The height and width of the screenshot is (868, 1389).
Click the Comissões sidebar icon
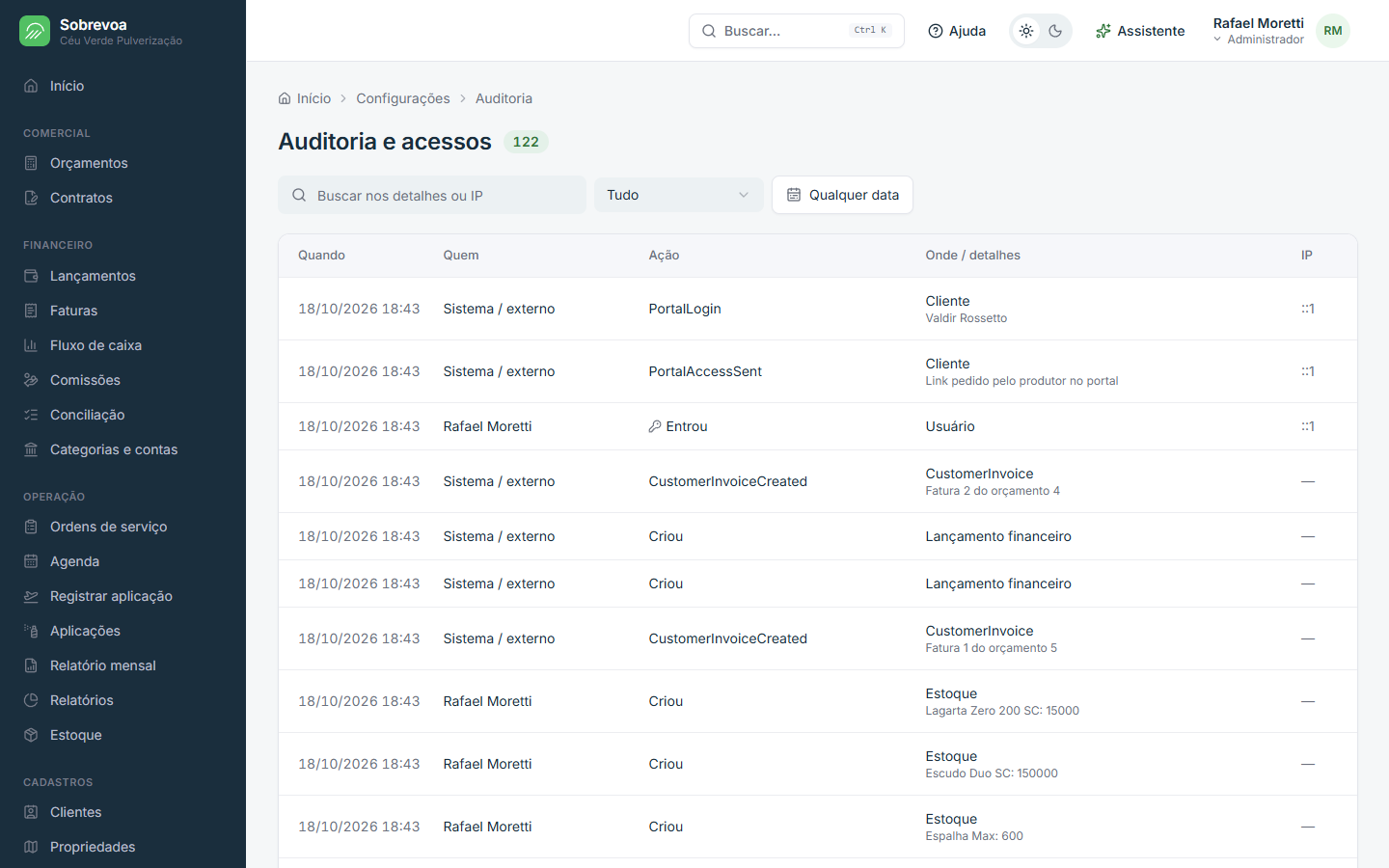click(31, 380)
